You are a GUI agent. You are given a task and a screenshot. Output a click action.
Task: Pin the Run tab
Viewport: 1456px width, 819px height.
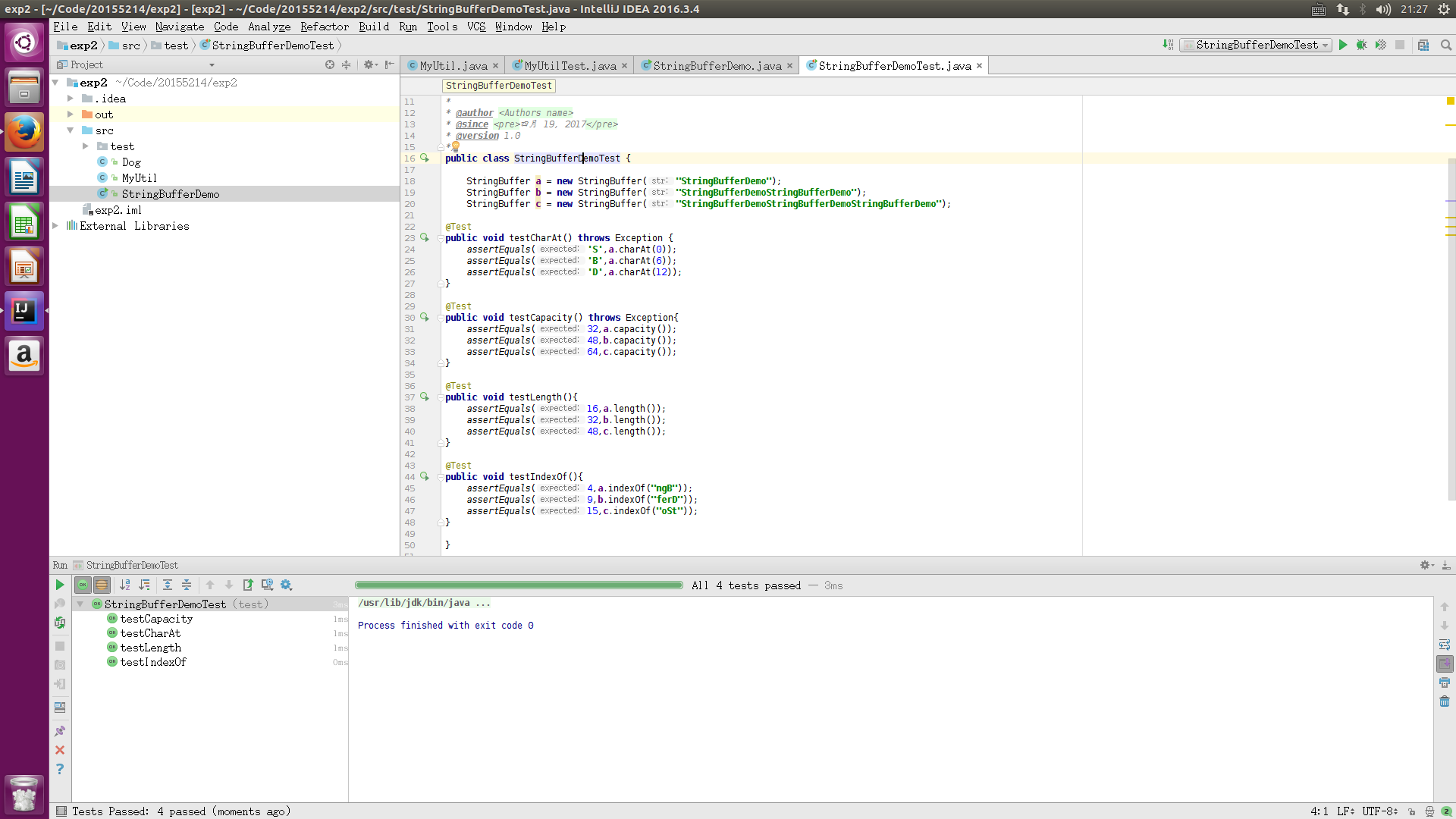pos(60,731)
